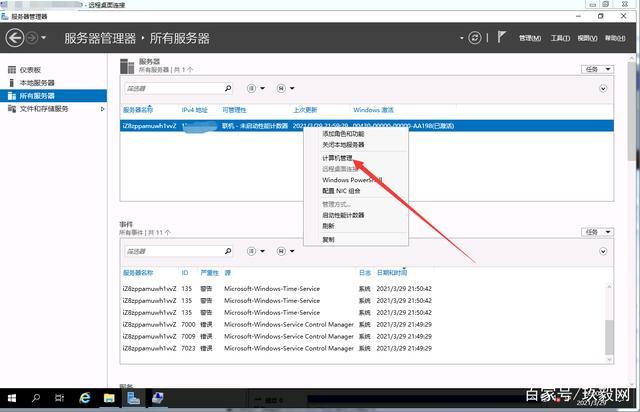Image resolution: width=640 pixels, height=412 pixels.
Task: Open the notifications flag icon
Action: point(502,37)
